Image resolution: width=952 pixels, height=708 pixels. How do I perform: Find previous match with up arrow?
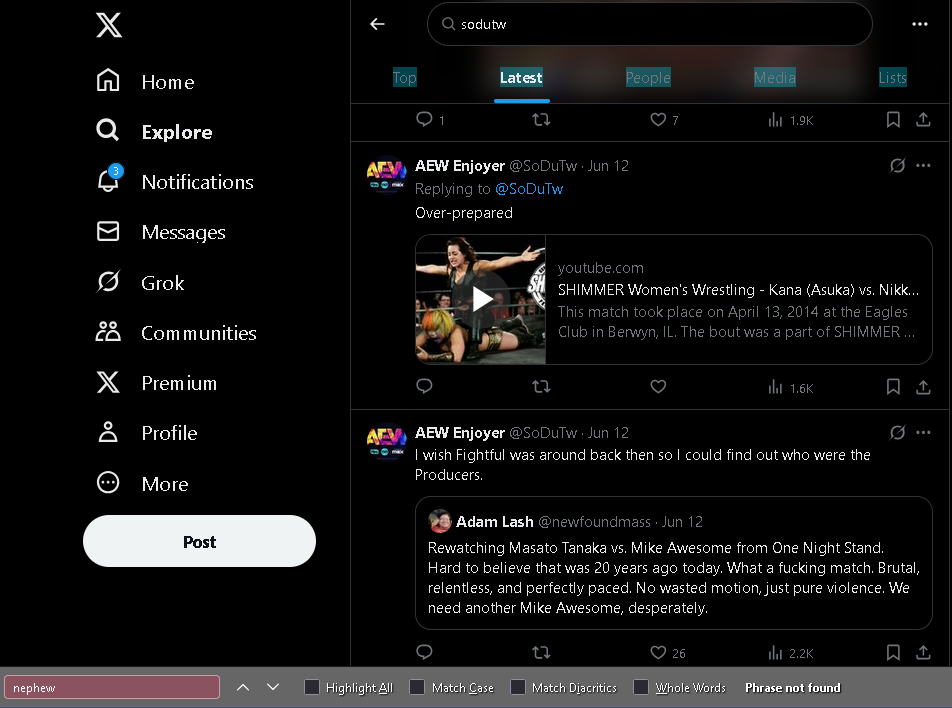(x=243, y=687)
